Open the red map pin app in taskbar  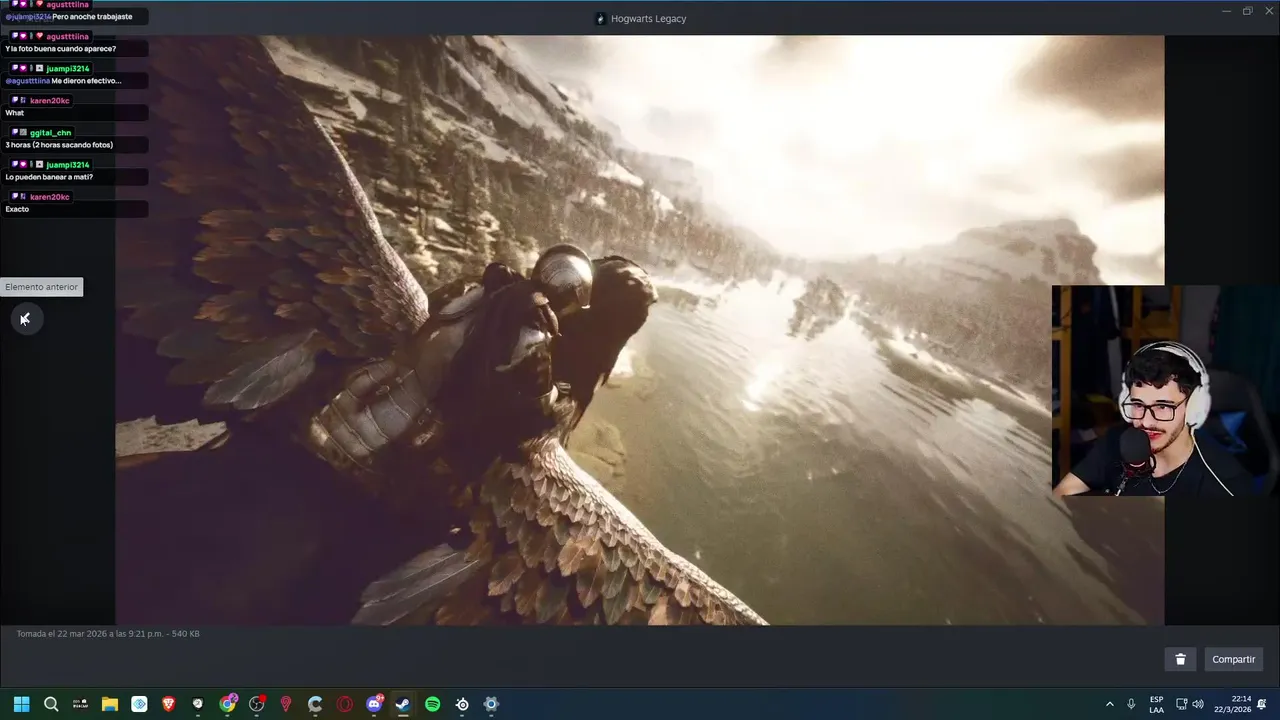click(x=286, y=704)
